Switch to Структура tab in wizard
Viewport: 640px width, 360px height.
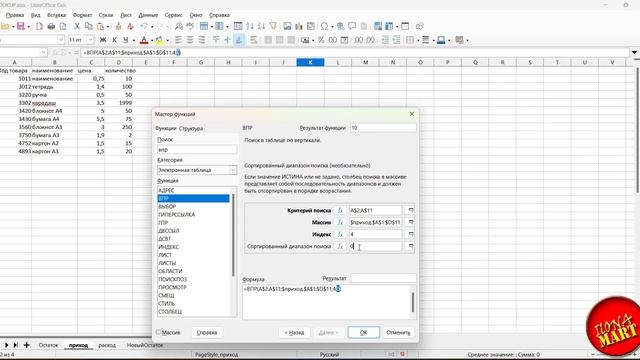click(191, 129)
